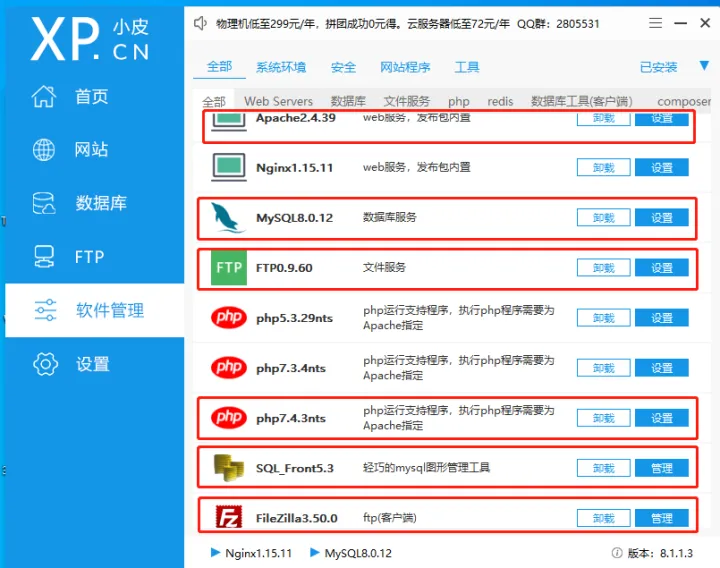Switch to the 系统环境 tab

coord(281,67)
